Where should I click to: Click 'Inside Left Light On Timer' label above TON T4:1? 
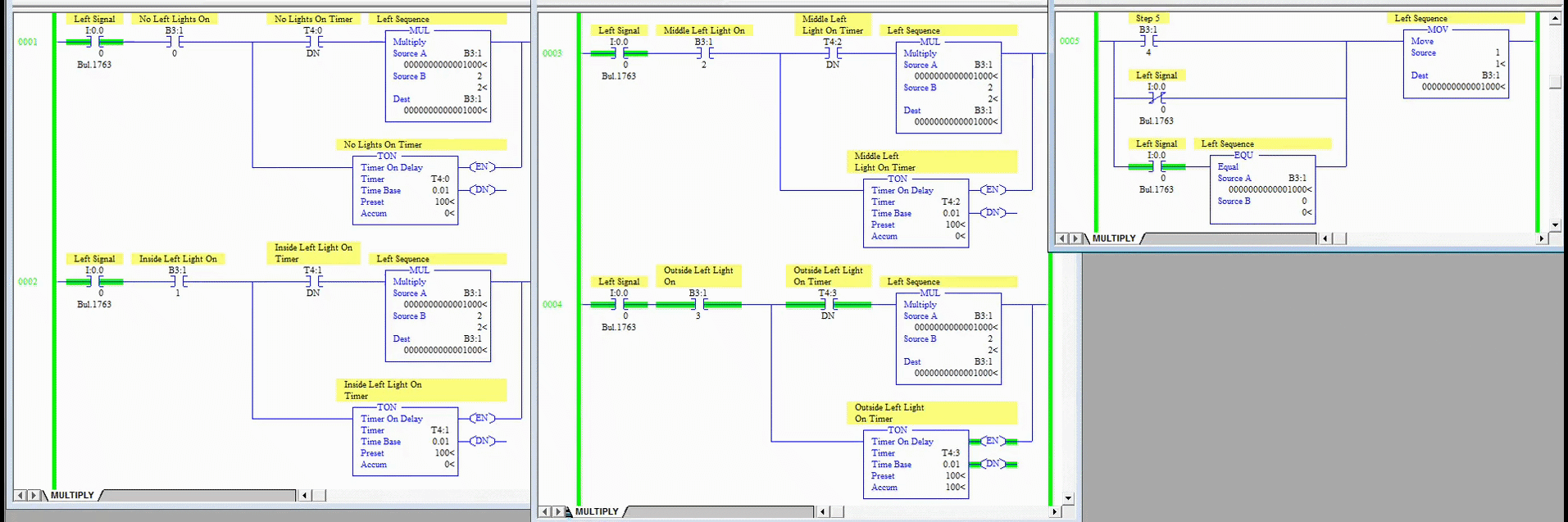point(383,390)
